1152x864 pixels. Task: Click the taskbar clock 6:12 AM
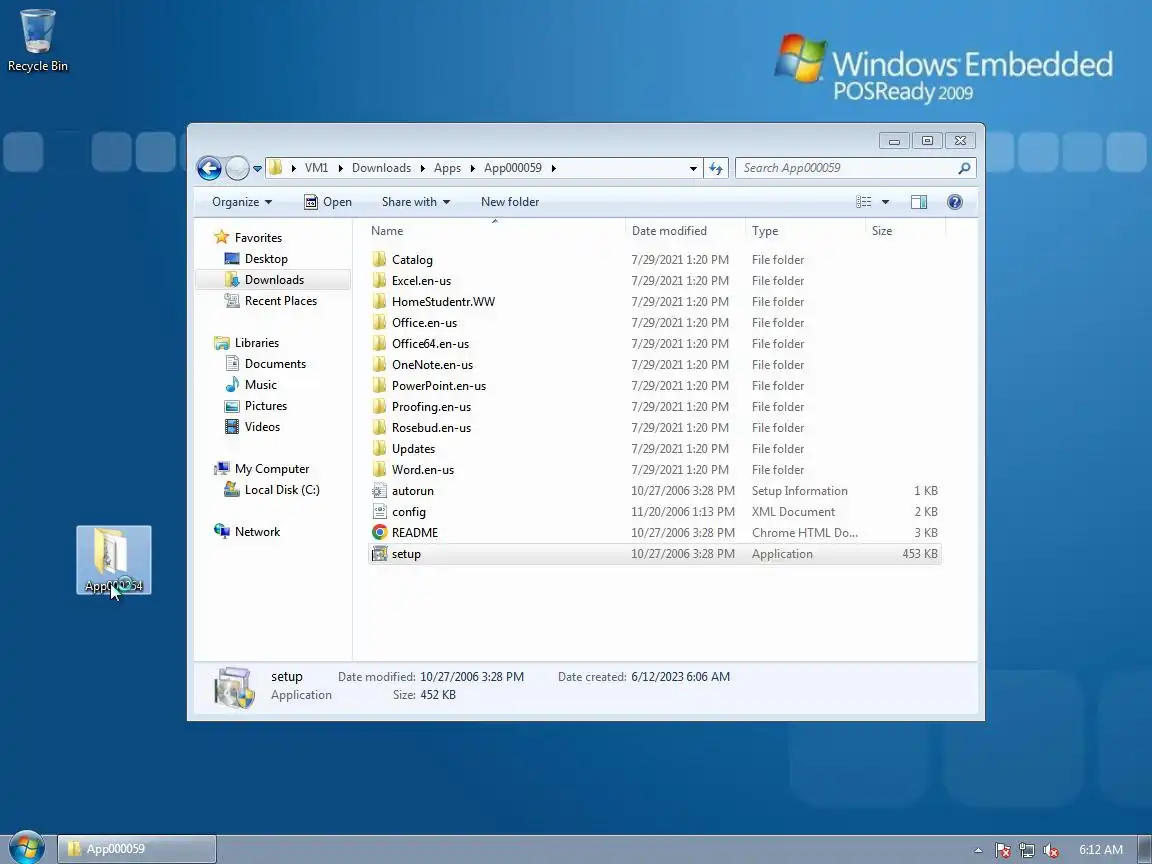click(x=1101, y=850)
